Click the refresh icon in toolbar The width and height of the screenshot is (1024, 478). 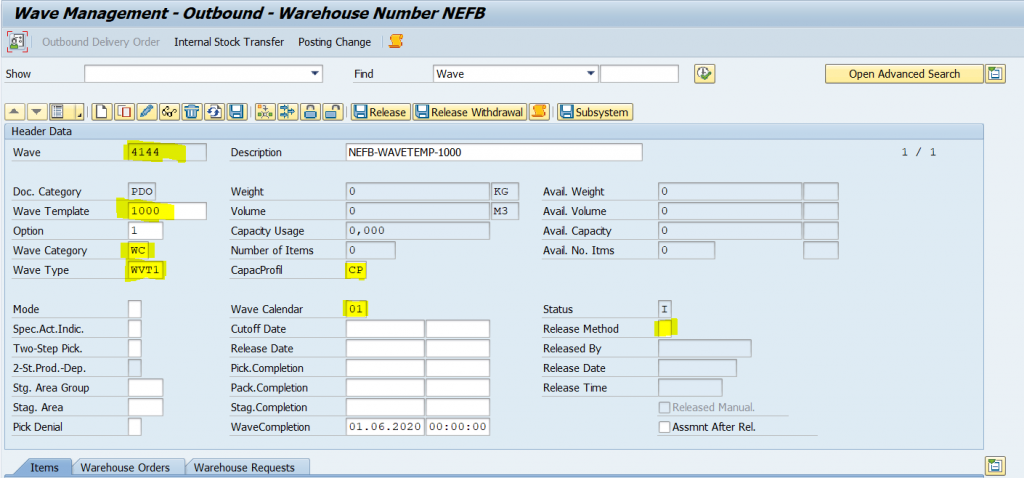click(x=214, y=112)
